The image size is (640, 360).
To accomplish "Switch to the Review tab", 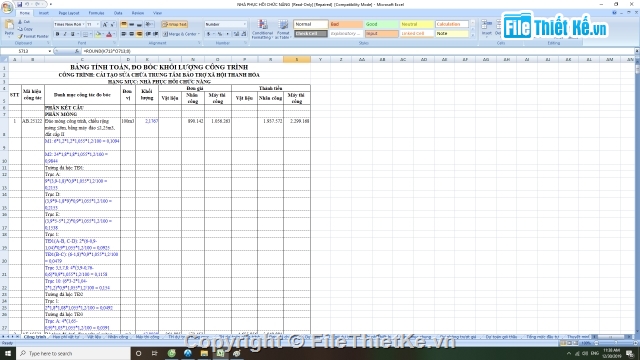I will (x=138, y=13).
